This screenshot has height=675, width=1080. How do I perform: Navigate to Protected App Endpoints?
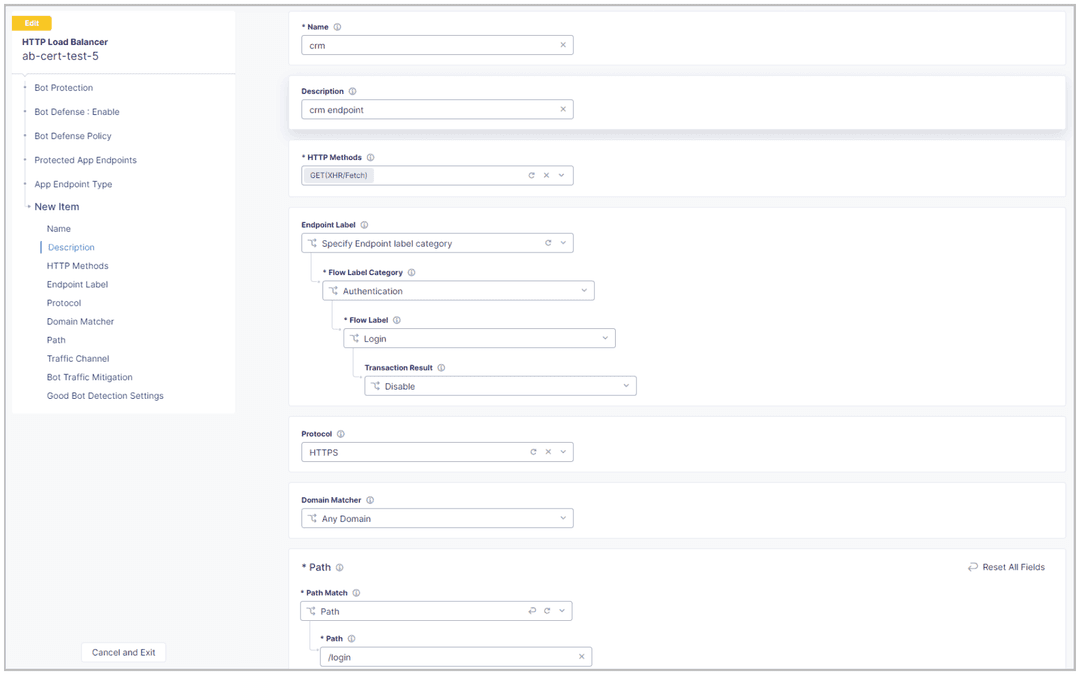(85, 160)
